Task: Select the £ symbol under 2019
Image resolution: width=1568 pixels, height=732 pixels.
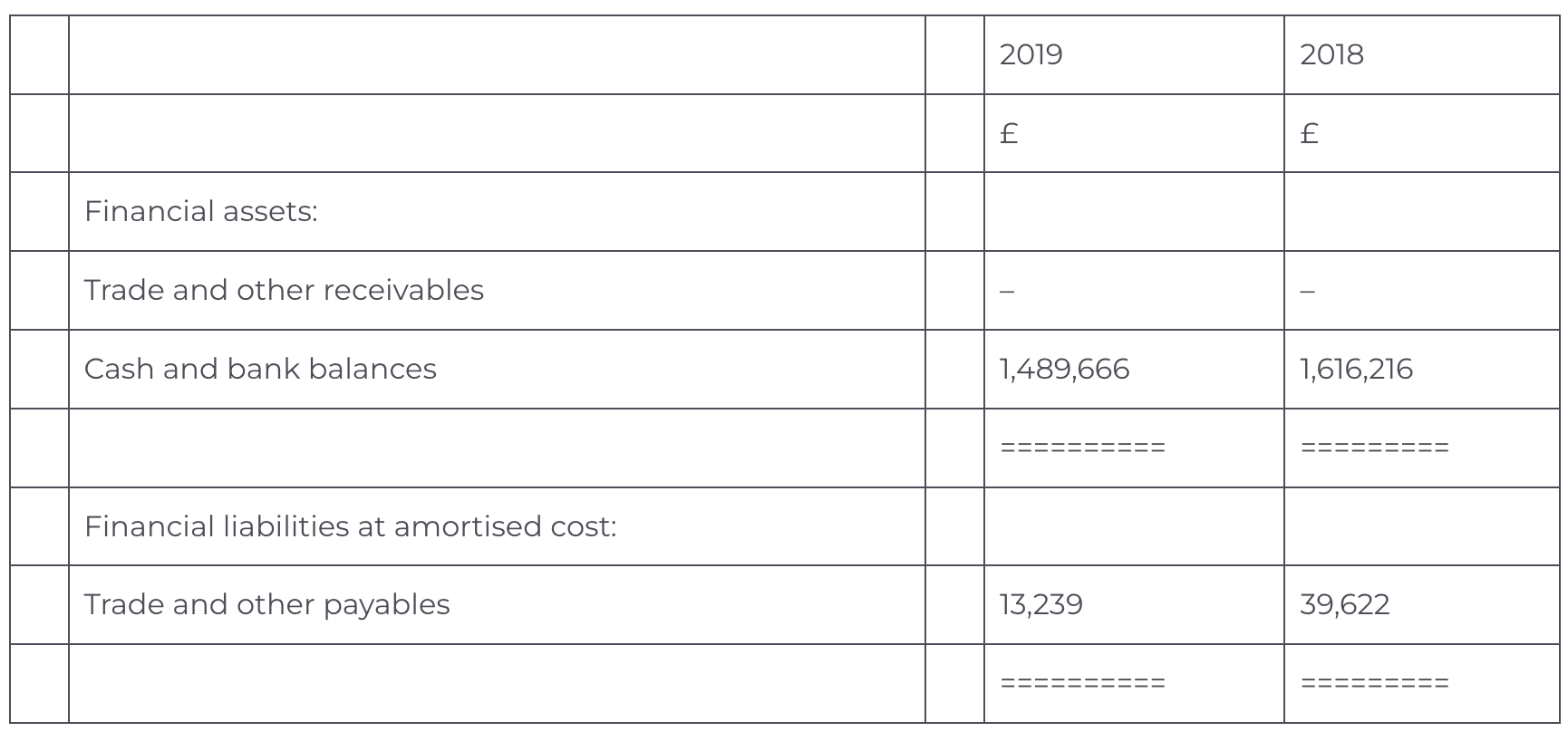Action: coord(1009,134)
